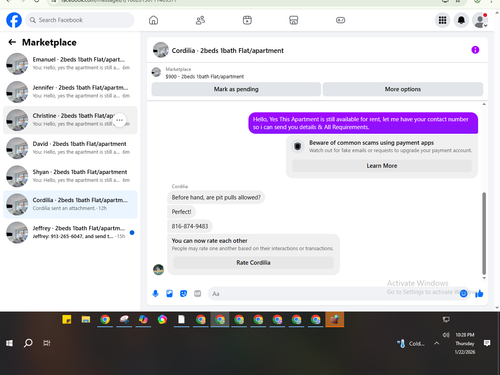Image resolution: width=500 pixels, height=375 pixels.
Task: Record a voice clip with microphone icon
Action: coord(155,294)
